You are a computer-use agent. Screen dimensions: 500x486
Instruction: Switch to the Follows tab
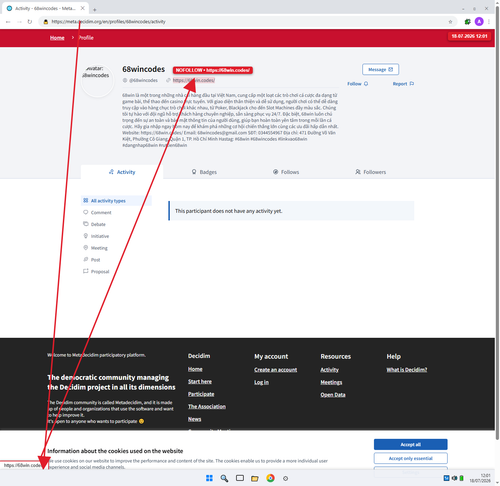(x=286, y=172)
